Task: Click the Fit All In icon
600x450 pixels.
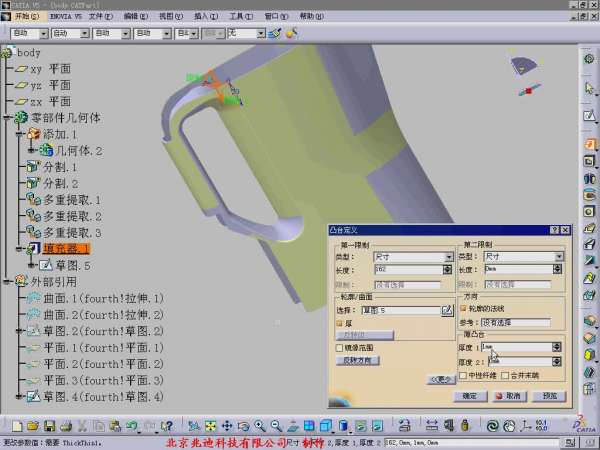Action: 211,426
